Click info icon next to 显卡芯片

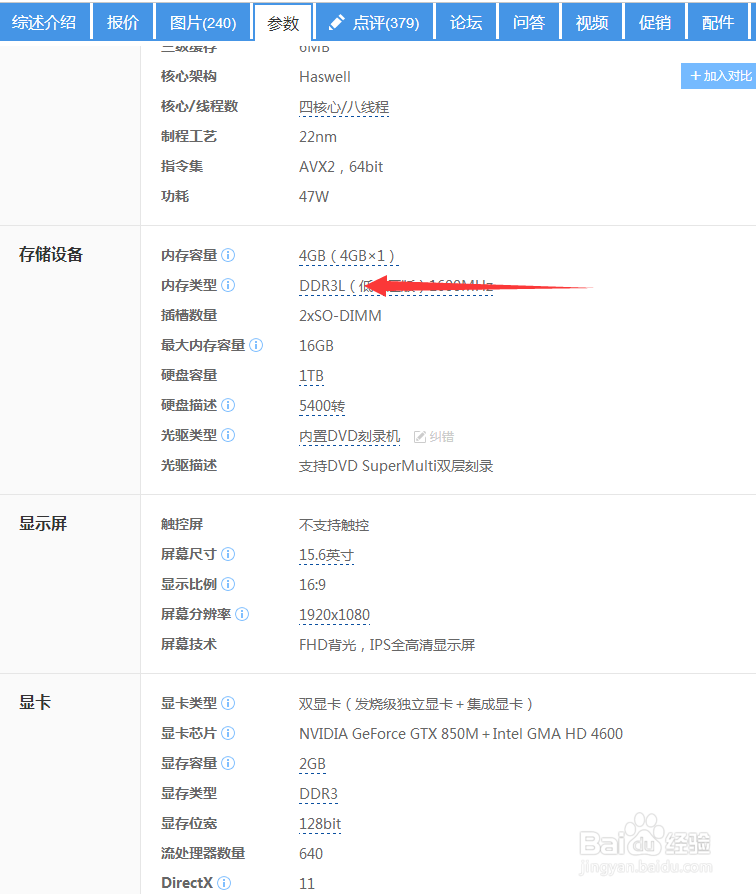228,733
